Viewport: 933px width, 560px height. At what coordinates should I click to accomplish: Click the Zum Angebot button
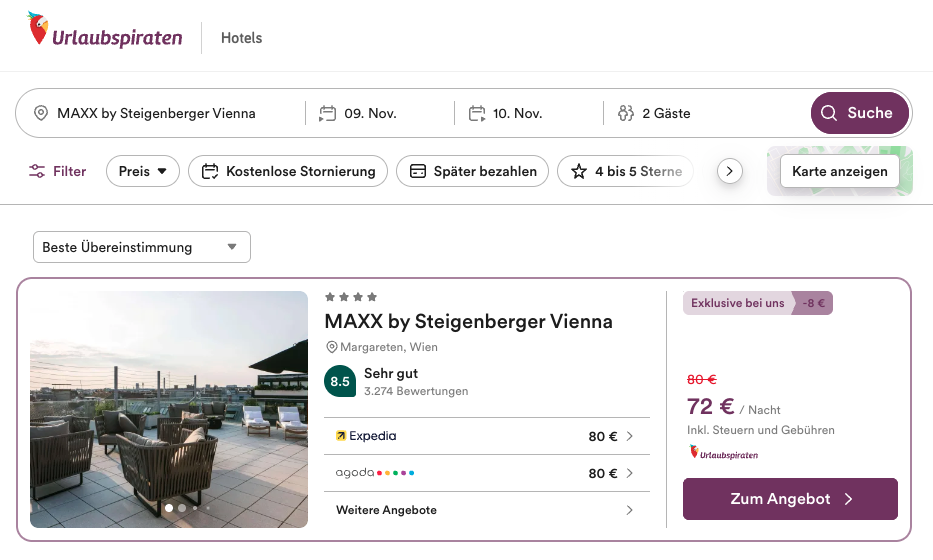pyautogui.click(x=790, y=499)
